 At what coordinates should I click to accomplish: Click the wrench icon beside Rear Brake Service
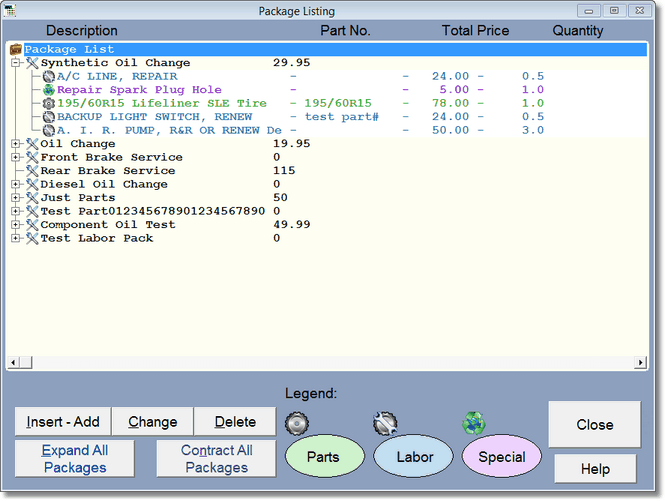(x=32, y=171)
